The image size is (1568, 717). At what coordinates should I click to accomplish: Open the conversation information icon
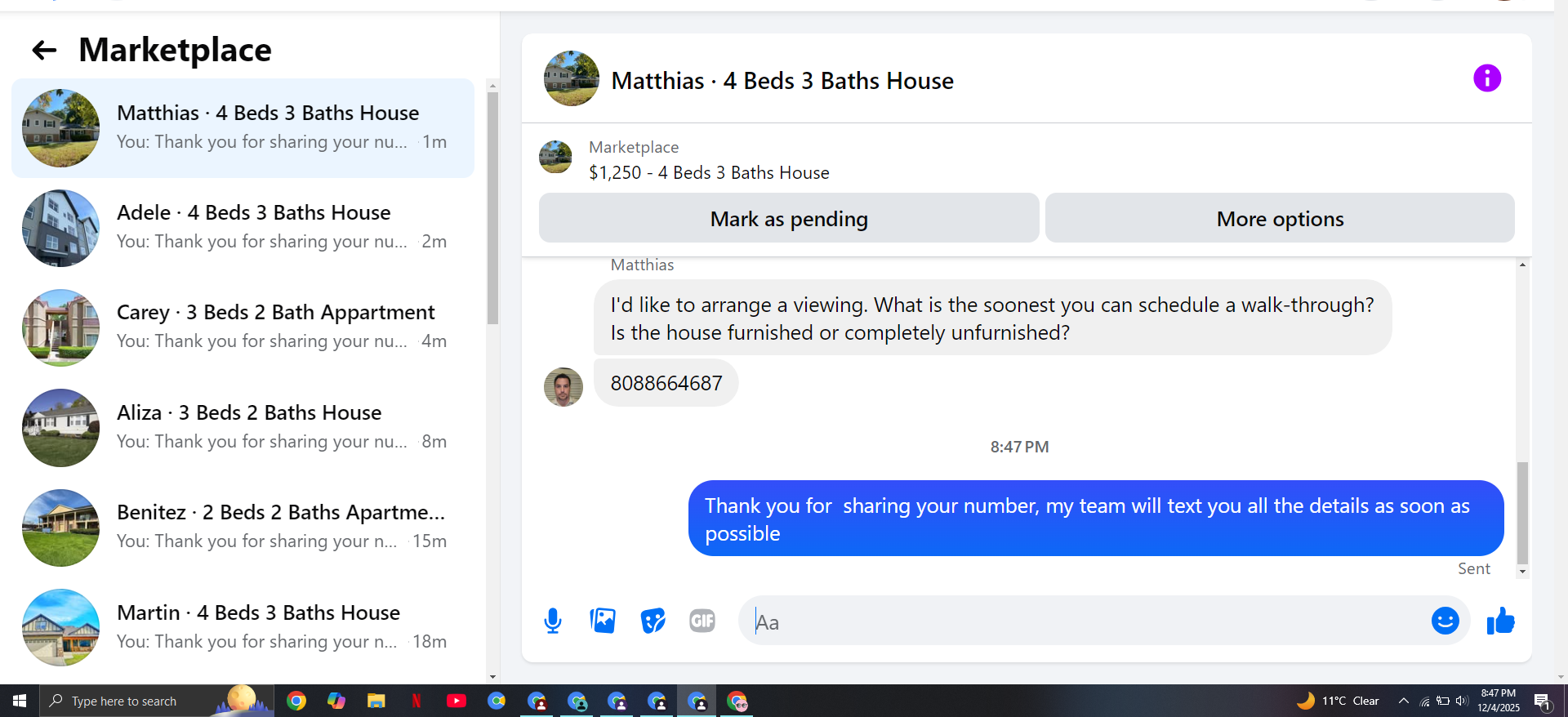tap(1486, 78)
